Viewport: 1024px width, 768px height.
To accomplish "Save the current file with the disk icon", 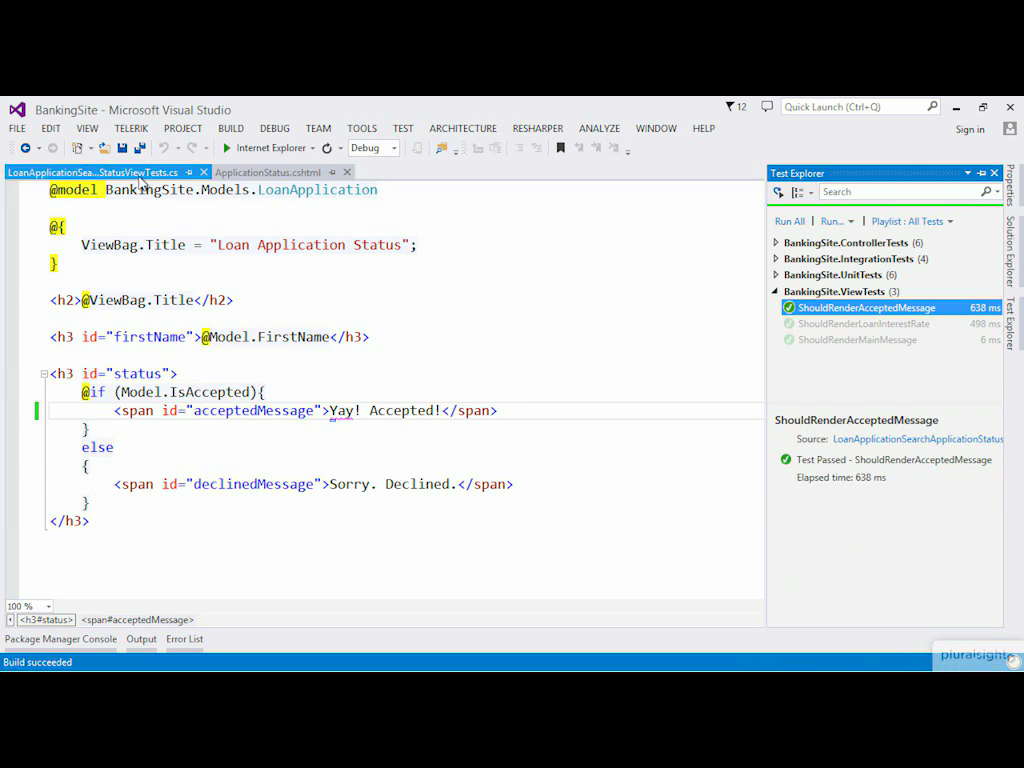I will pos(122,148).
